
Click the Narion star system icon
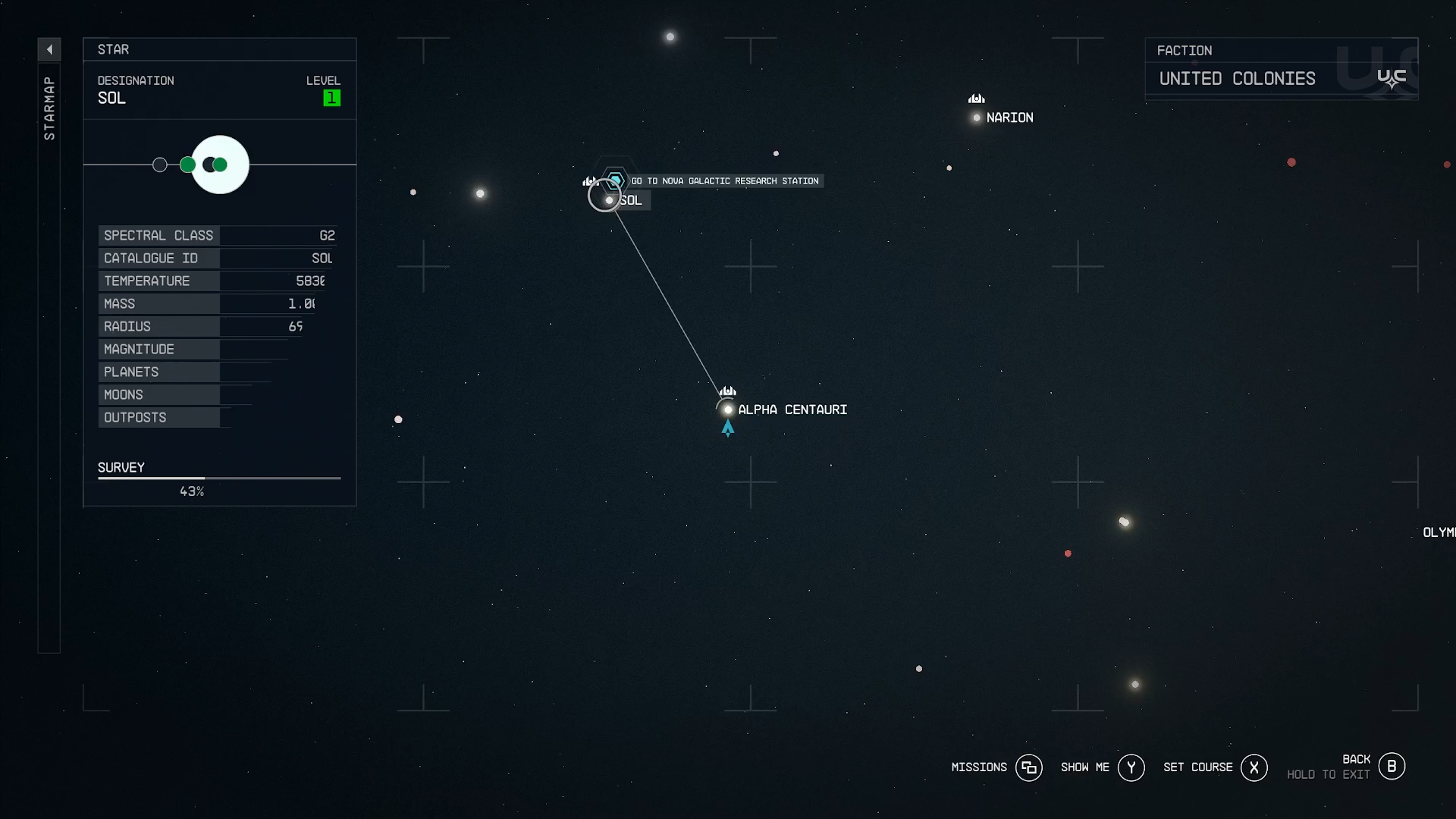pyautogui.click(x=977, y=116)
